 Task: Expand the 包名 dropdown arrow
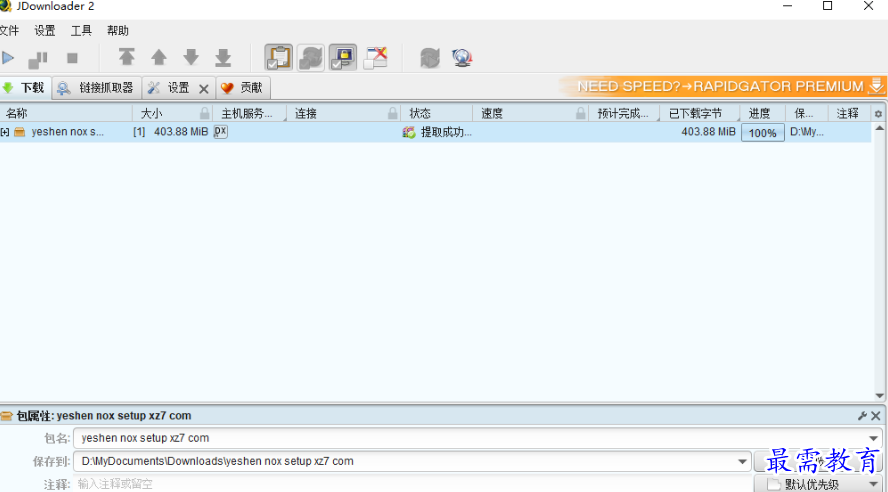pyautogui.click(x=873, y=438)
